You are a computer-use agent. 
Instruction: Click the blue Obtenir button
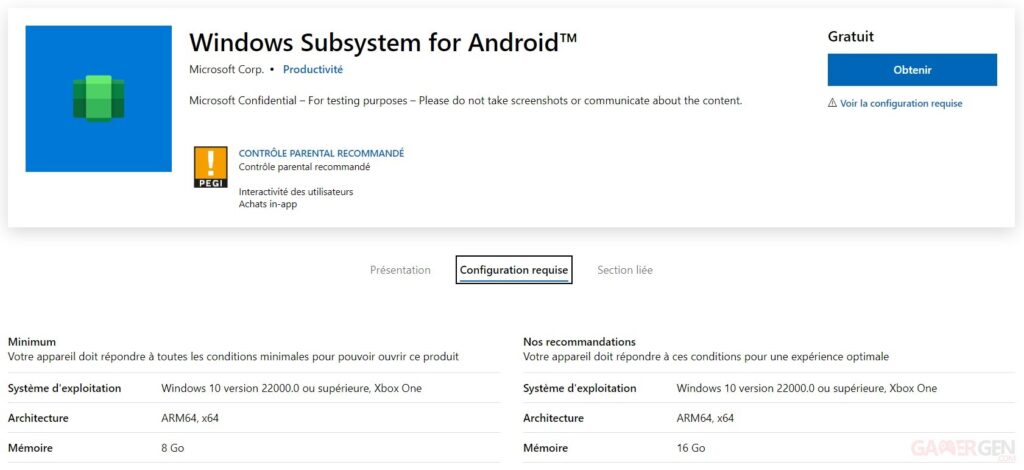(x=912, y=70)
